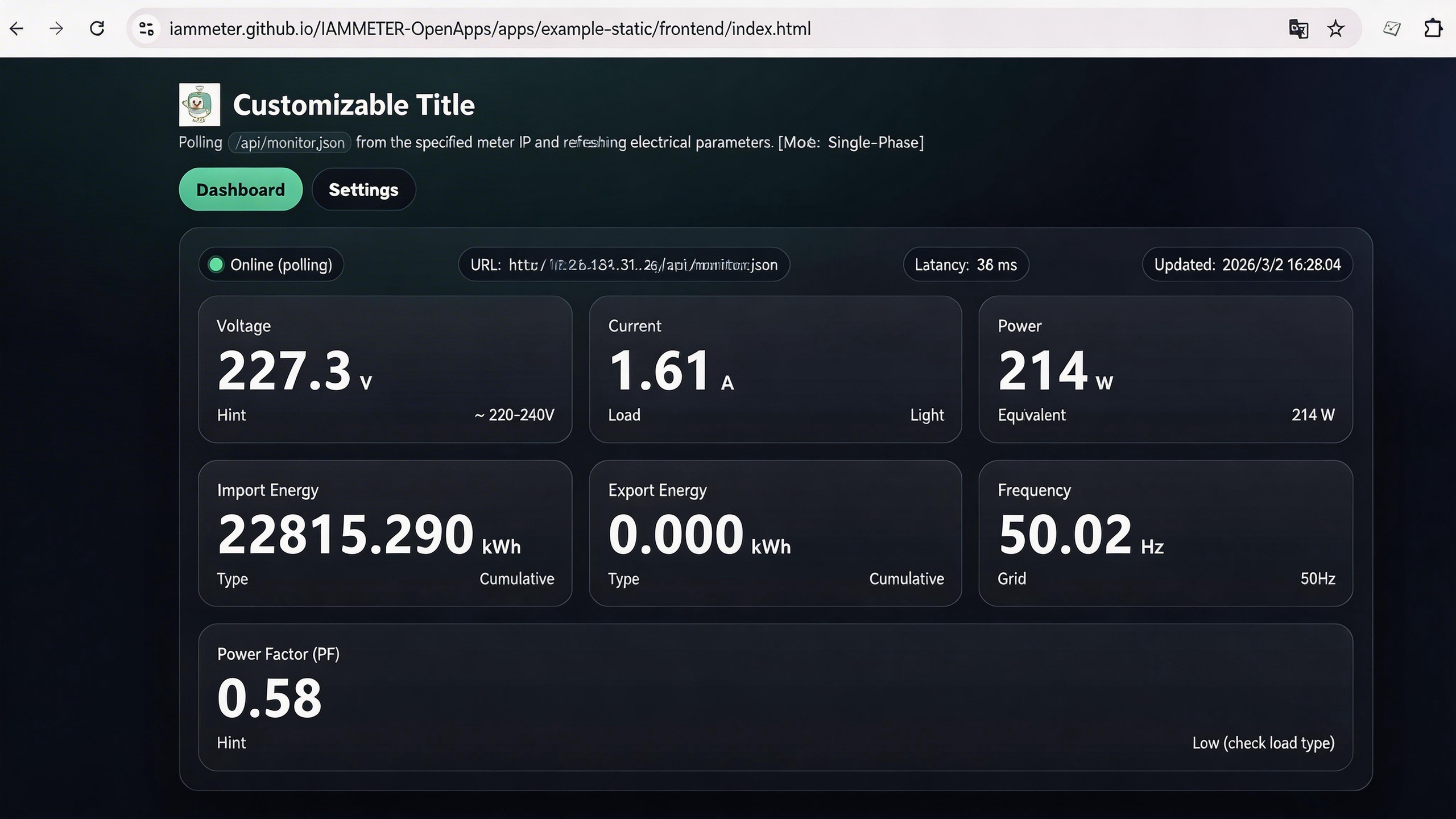Click the app logo beside Customizable Title
Screen dimensions: 1456x819
coord(199,105)
